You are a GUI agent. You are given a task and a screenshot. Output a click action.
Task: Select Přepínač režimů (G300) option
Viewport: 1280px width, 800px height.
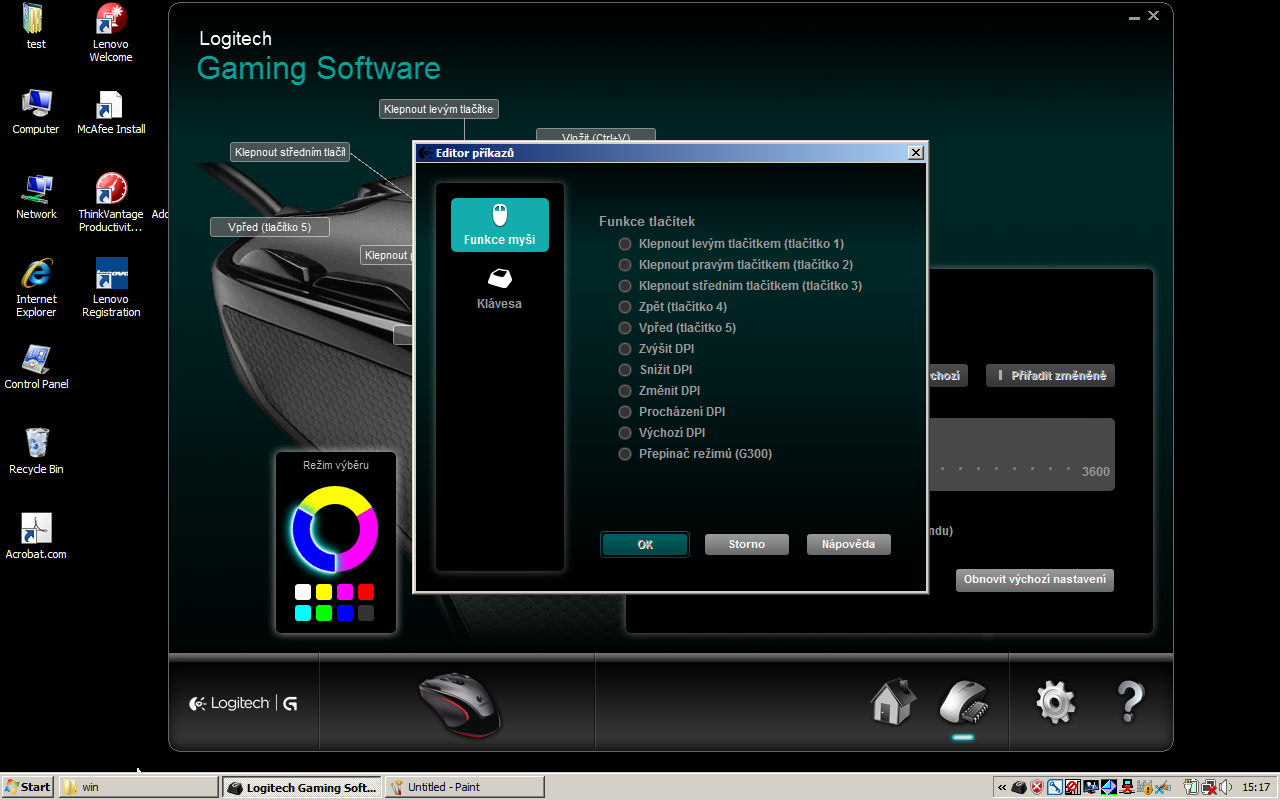point(695,454)
